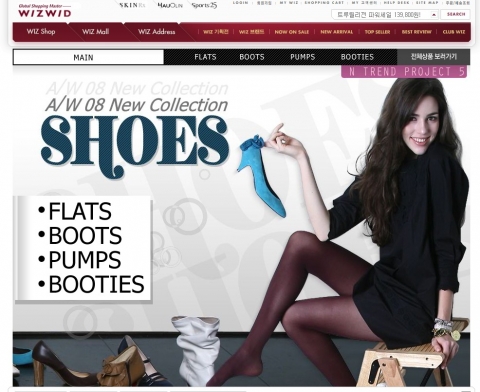Open BEST REVIEW menu item
Viewport: 480px width, 392px height.
click(x=416, y=32)
